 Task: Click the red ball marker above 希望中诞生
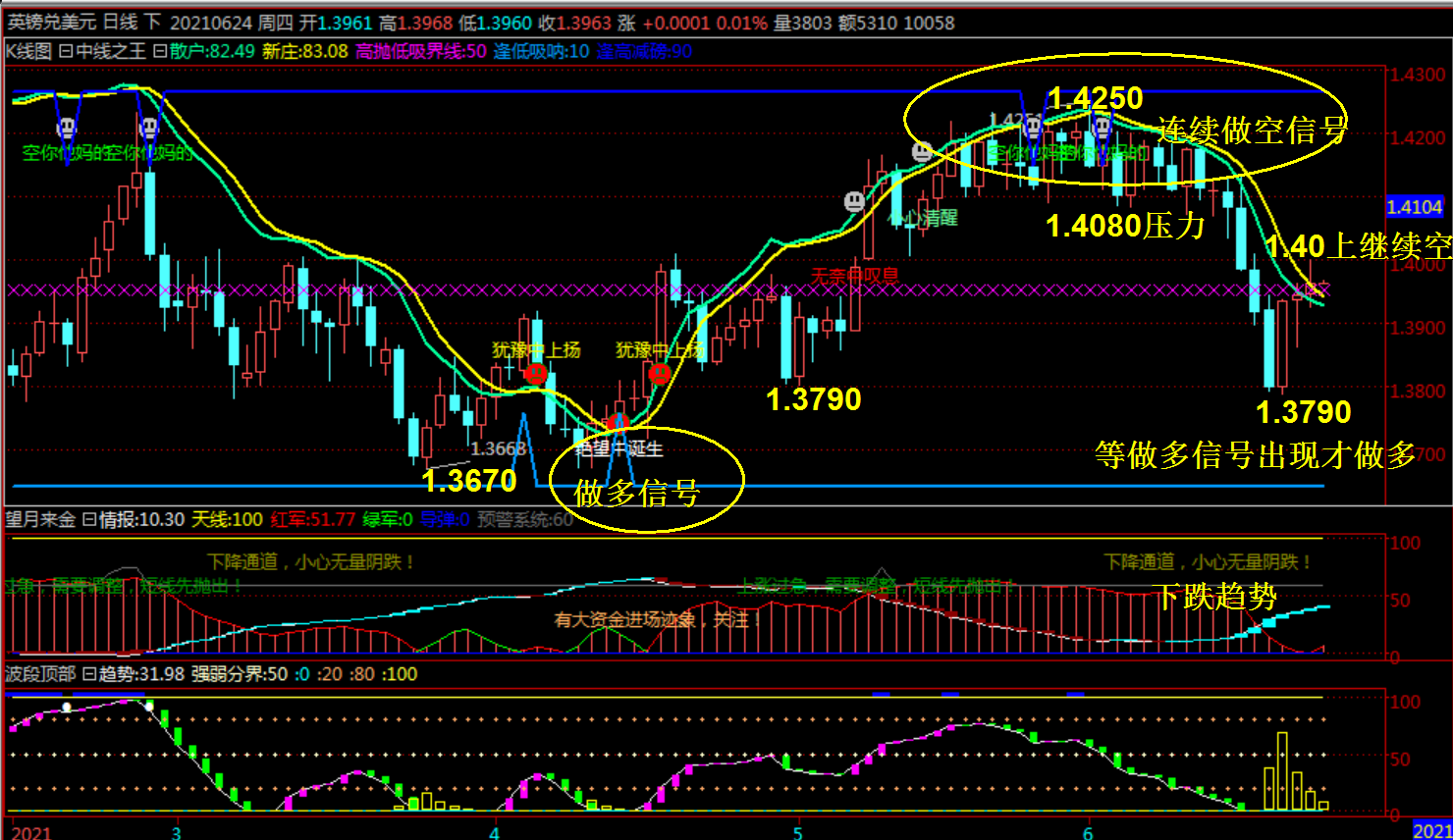[618, 424]
